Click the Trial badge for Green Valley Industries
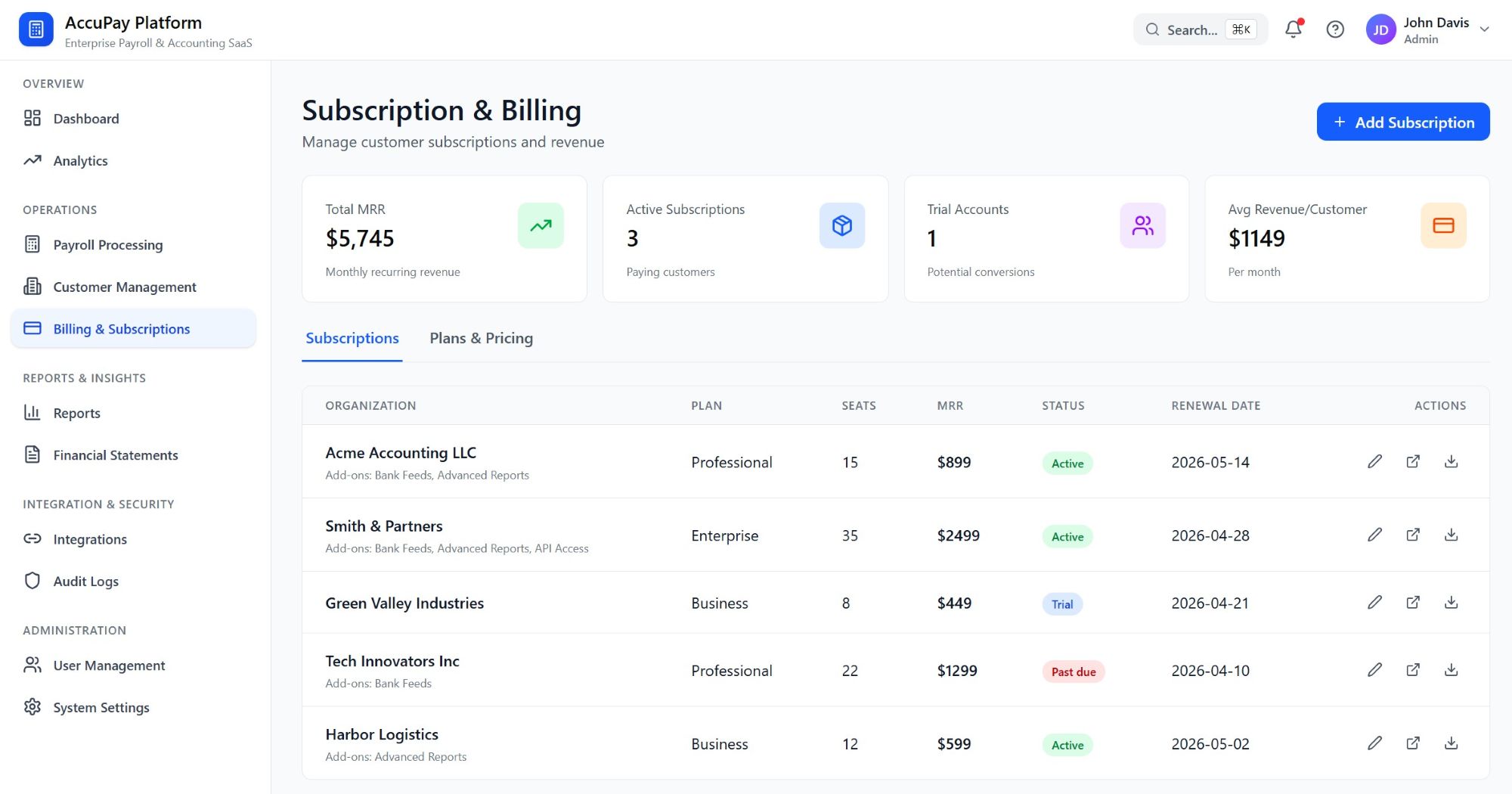The height and width of the screenshot is (794, 1512). [x=1062, y=603]
